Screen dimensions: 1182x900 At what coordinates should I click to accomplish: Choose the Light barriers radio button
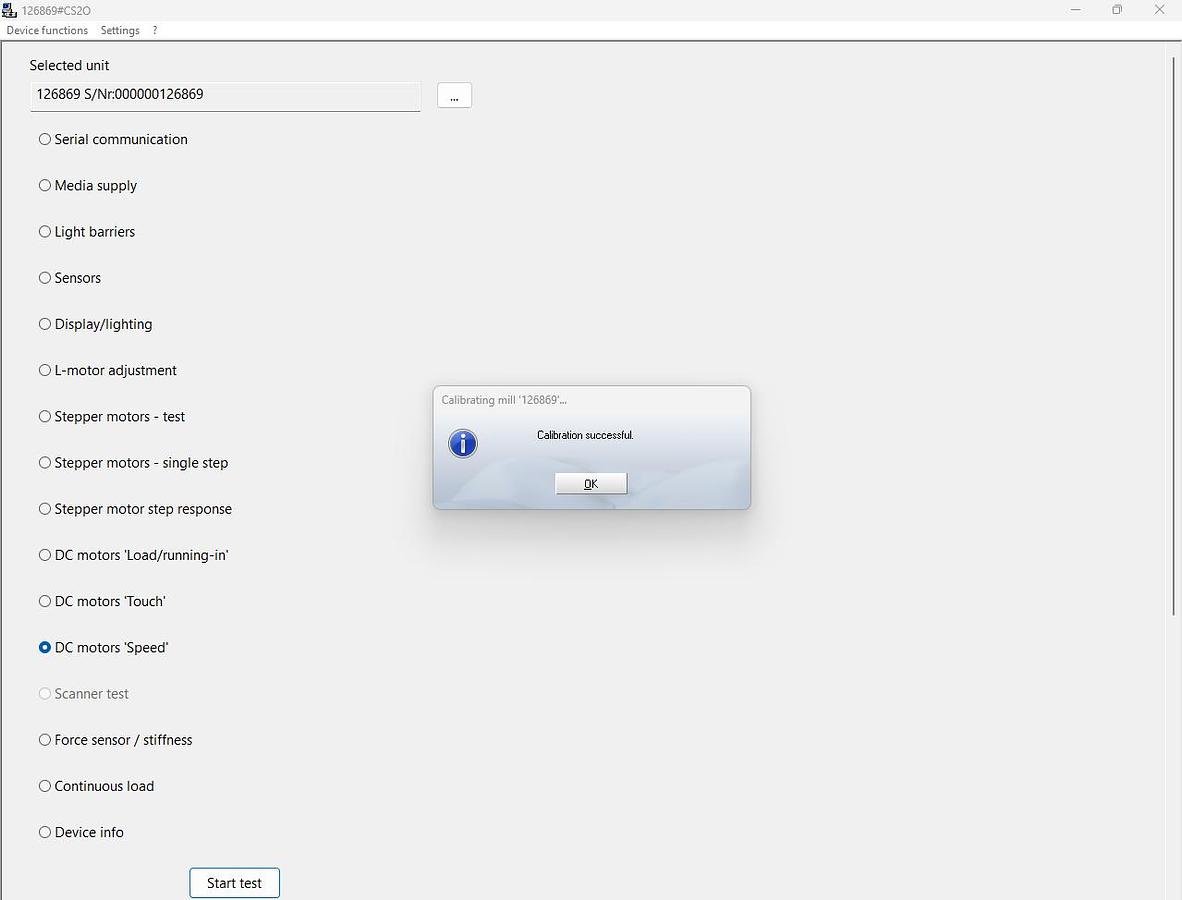pos(45,232)
